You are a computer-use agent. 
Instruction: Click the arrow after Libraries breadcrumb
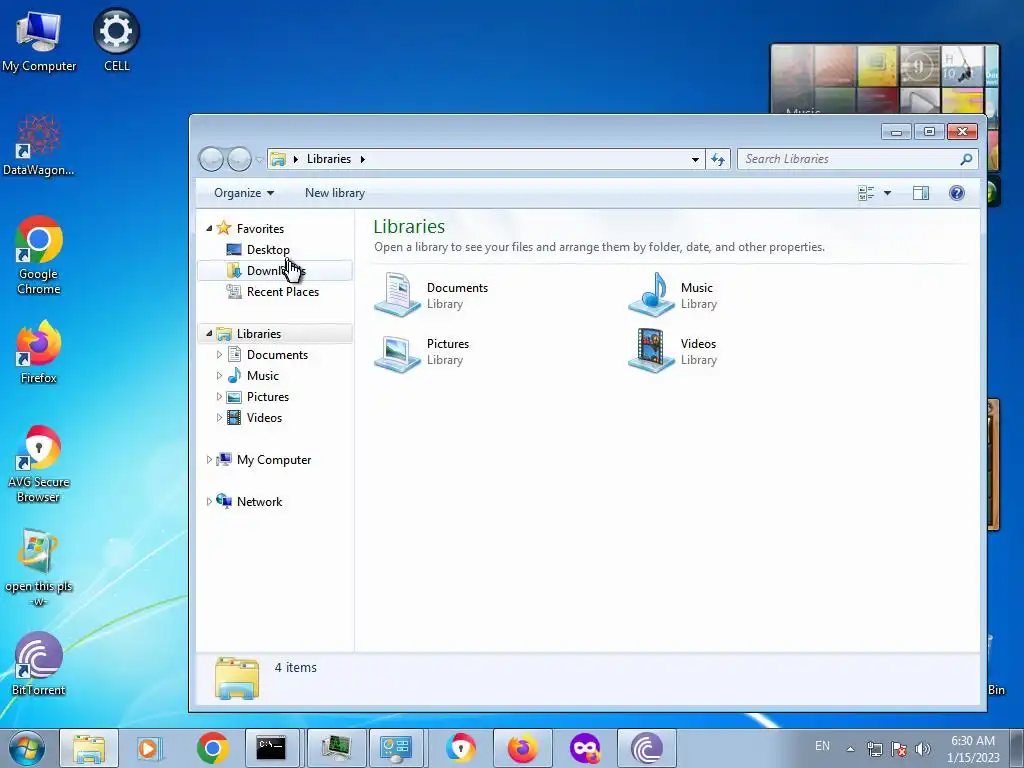(362, 159)
